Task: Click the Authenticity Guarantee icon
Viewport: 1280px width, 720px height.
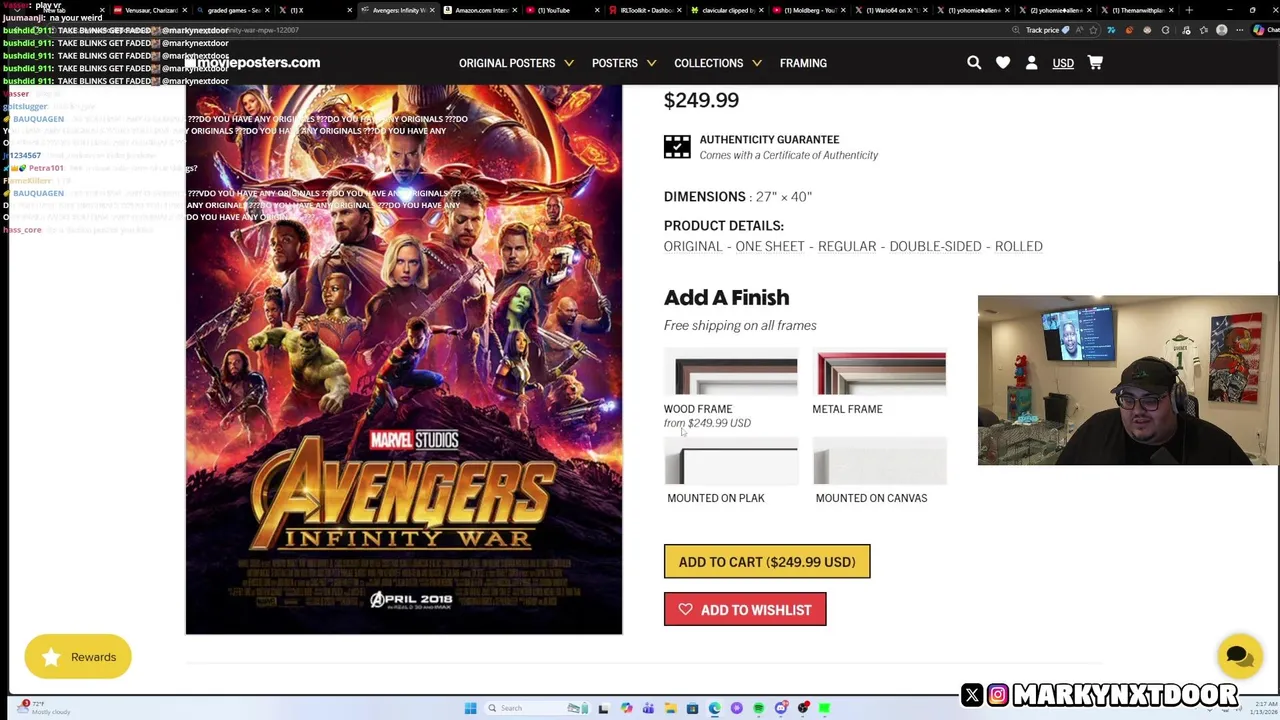Action: point(677,147)
